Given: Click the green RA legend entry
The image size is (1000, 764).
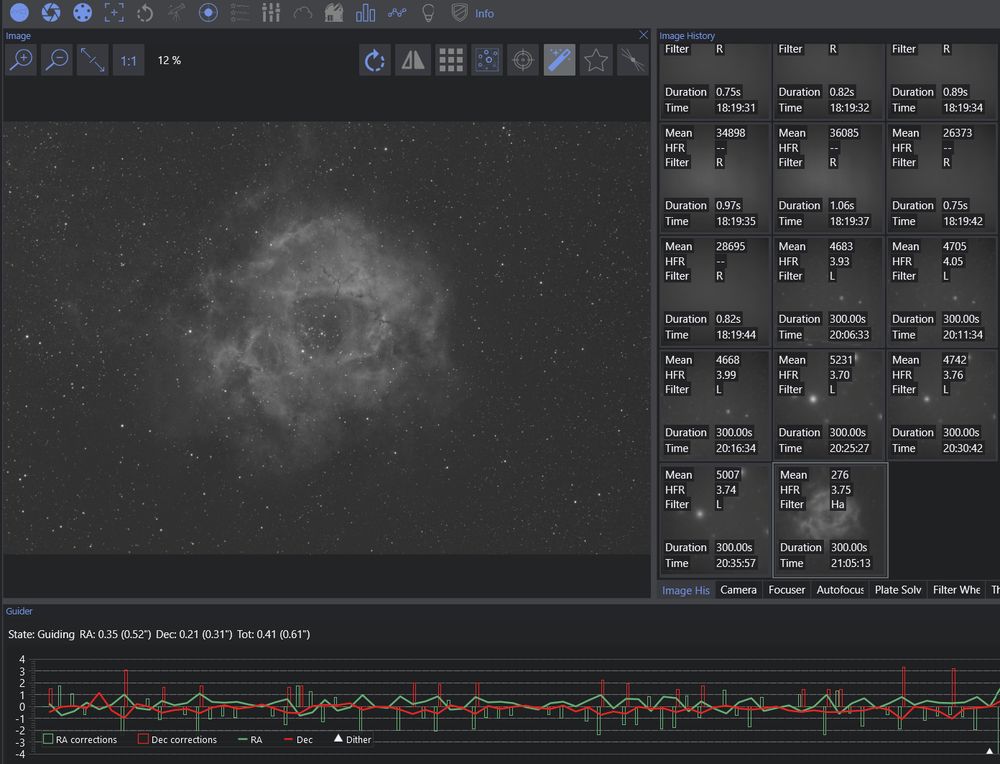Looking at the screenshot, I should pyautogui.click(x=249, y=739).
